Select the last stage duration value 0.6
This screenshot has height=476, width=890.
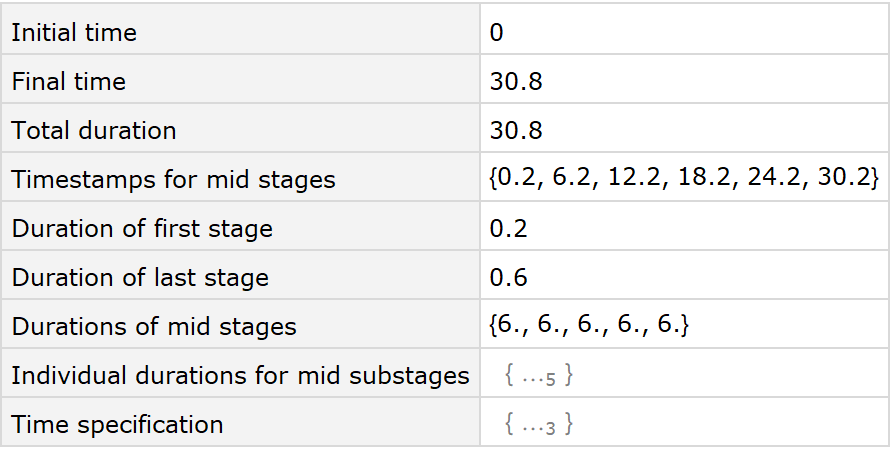tap(509, 278)
